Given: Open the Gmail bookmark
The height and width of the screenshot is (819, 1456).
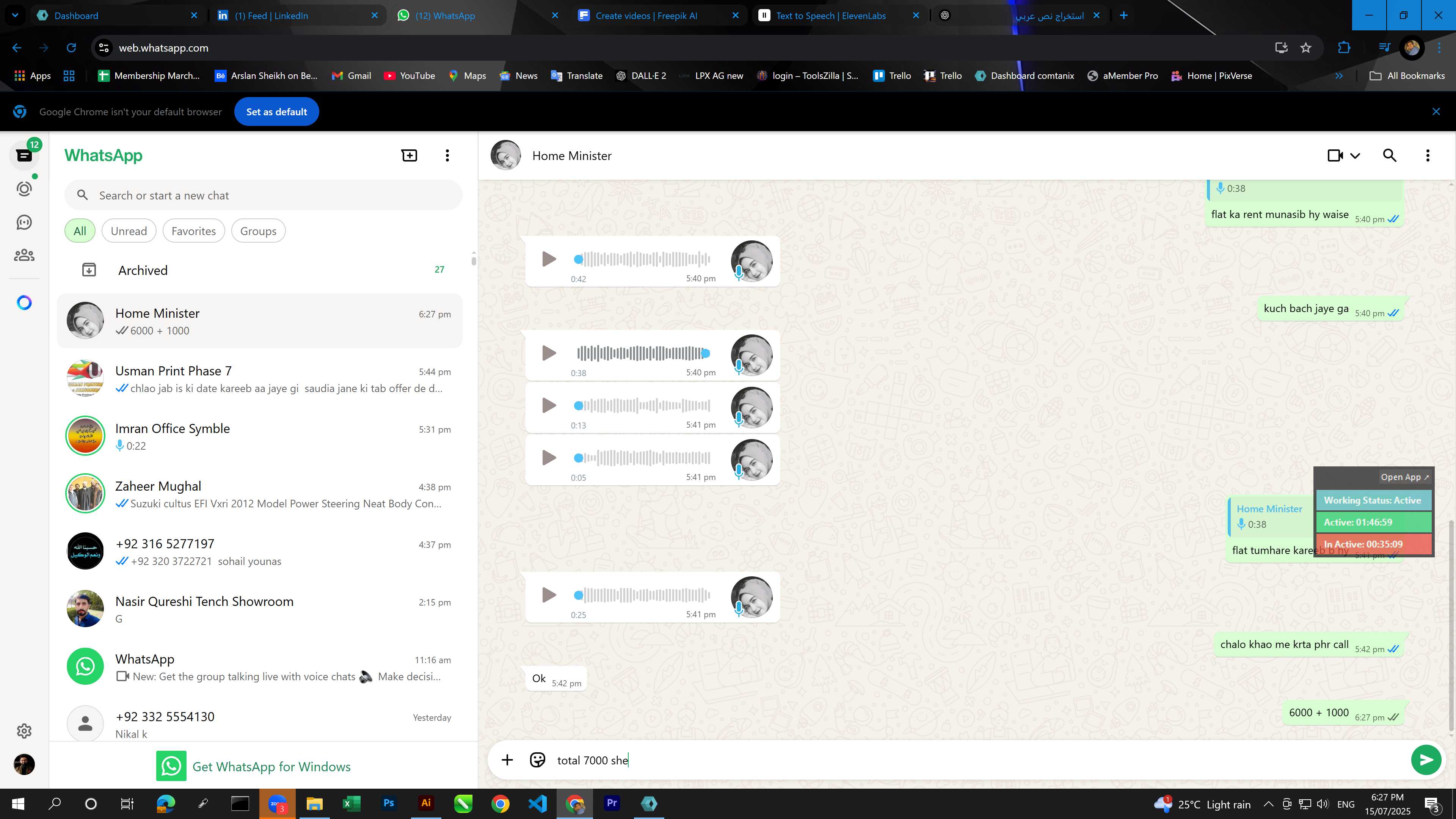Looking at the screenshot, I should point(351,76).
